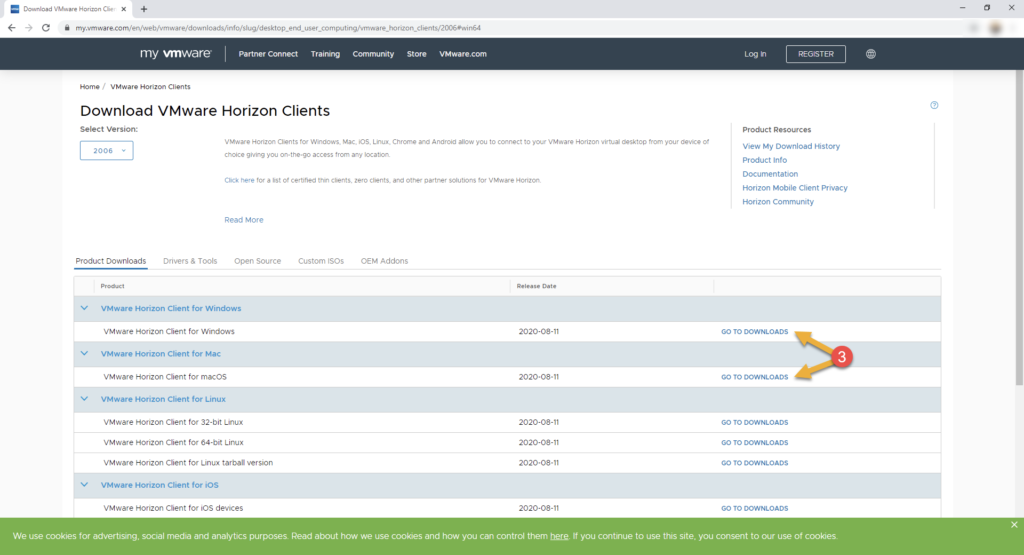The image size is (1024, 555).
Task: Click the help question mark icon
Action: pyautogui.click(x=934, y=105)
